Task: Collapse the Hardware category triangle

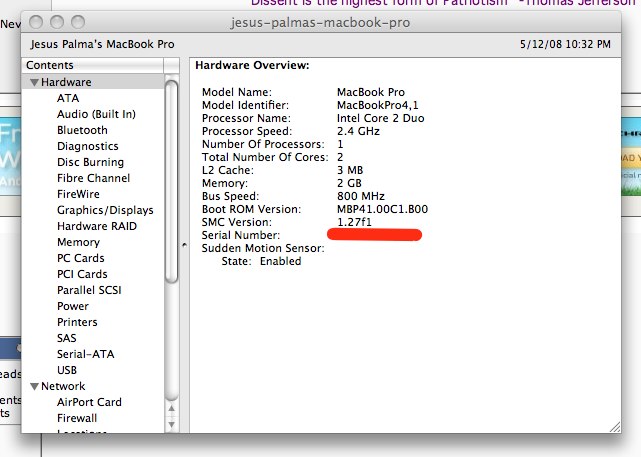Action: pos(34,83)
